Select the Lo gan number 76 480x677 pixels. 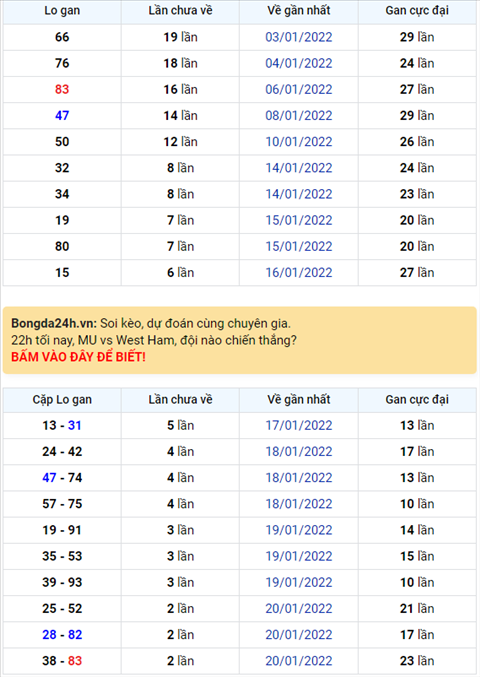tap(62, 63)
